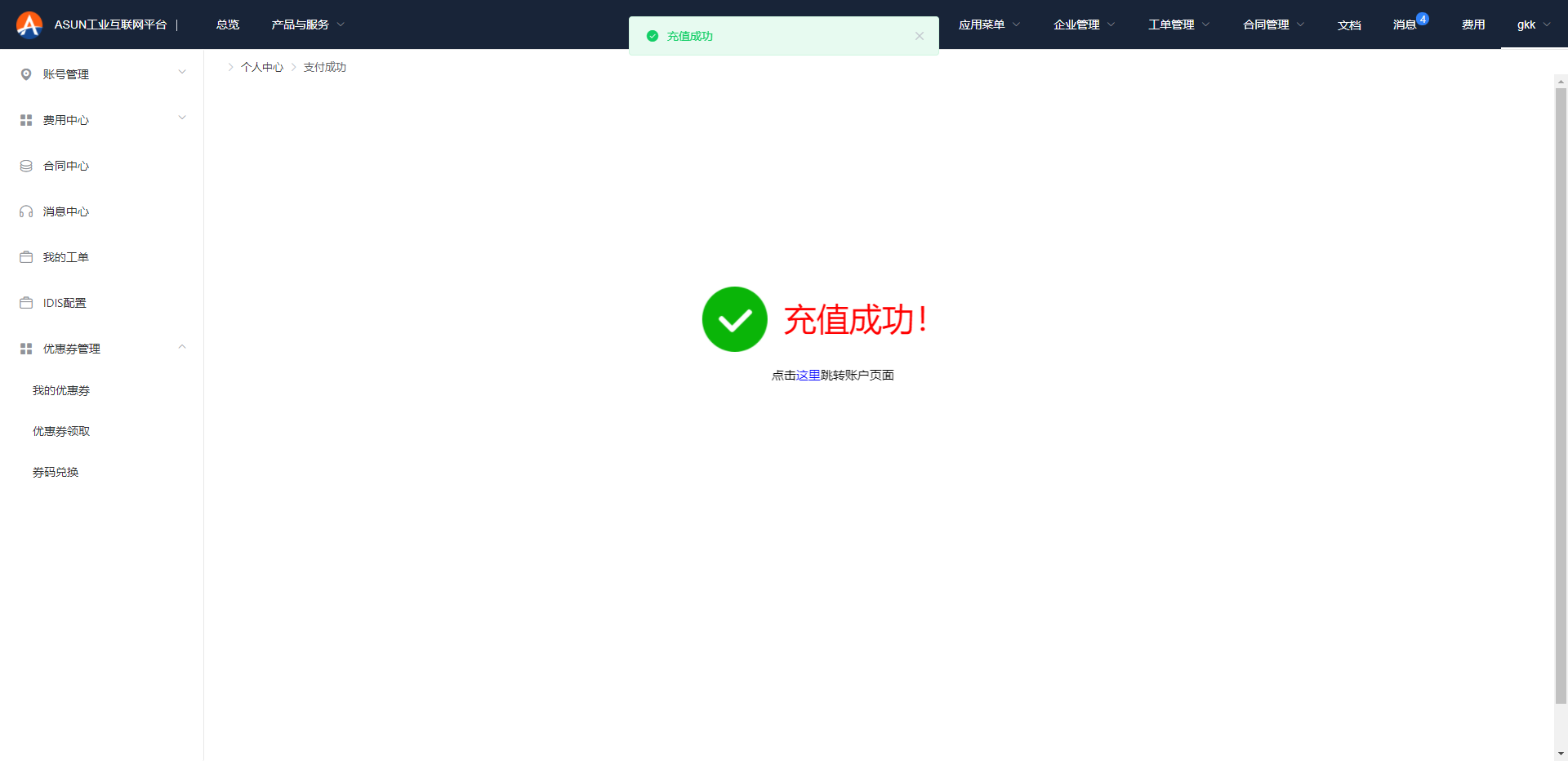The height and width of the screenshot is (765, 1568).
Task: Dismiss the 充值成功 notification toast
Action: pyautogui.click(x=920, y=36)
